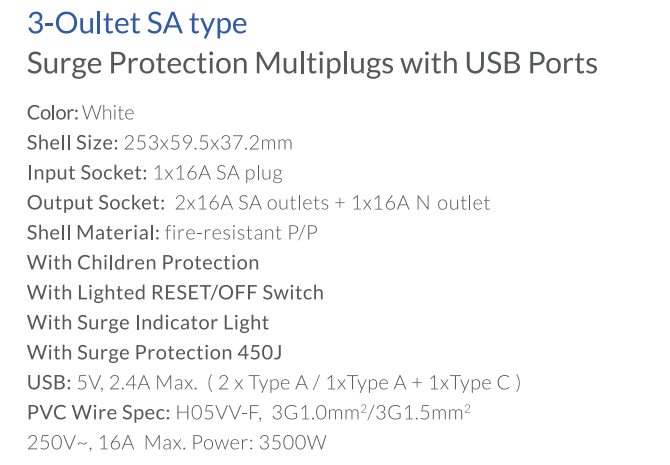The width and height of the screenshot is (670, 465).
Task: Click the 'Output Socket:' label
Action: click(x=96, y=203)
